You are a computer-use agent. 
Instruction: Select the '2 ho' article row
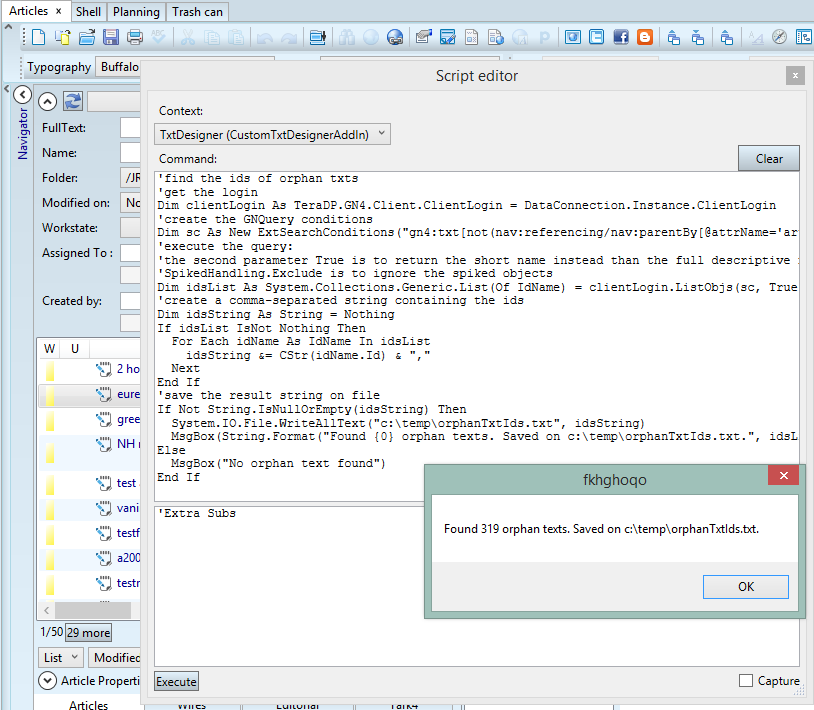[90, 369]
